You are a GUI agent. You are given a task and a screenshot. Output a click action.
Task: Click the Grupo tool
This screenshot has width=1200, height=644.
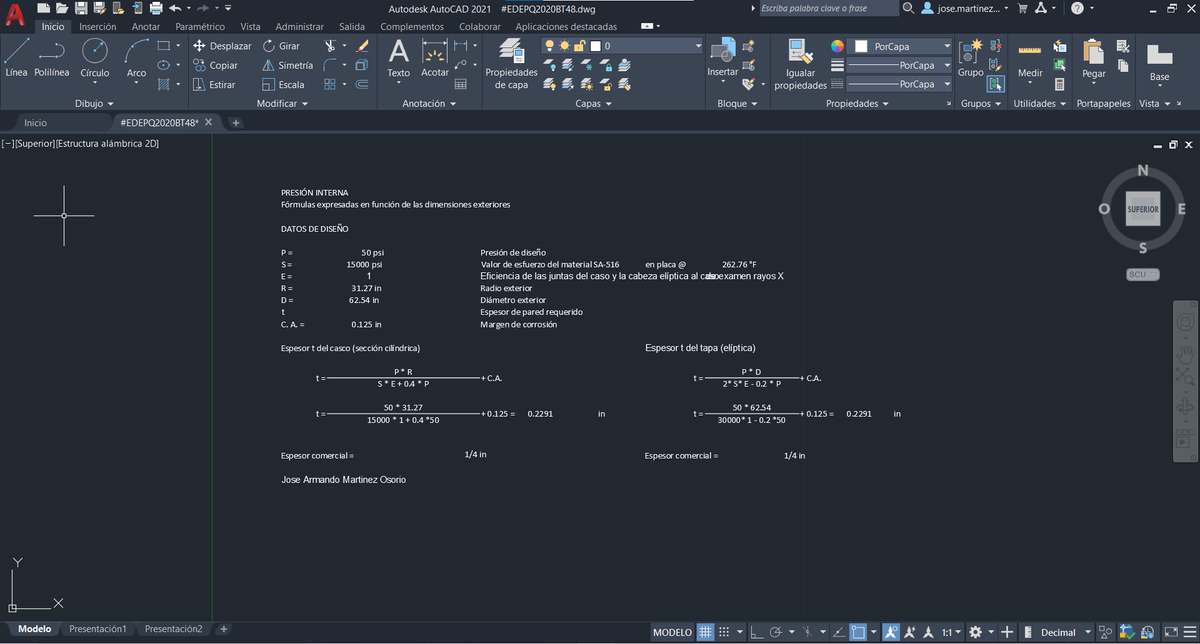tap(969, 58)
